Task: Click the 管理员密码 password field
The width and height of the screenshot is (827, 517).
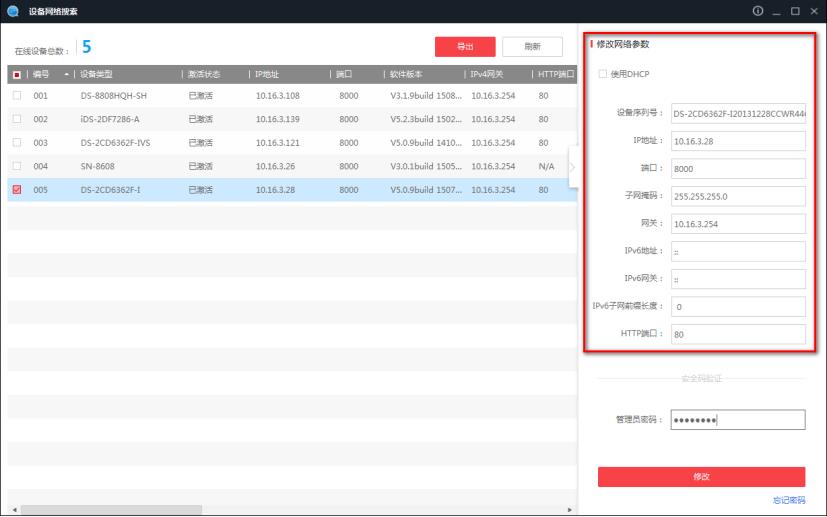Action: (x=737, y=420)
